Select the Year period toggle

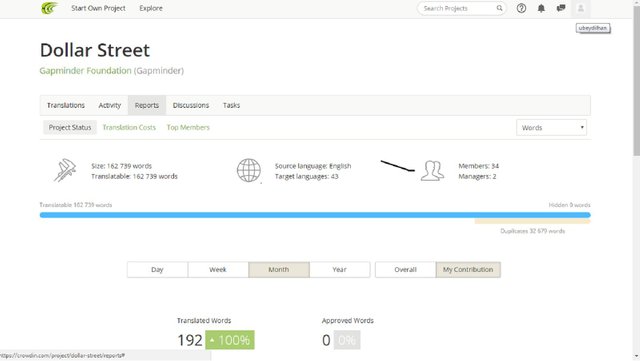point(340,270)
